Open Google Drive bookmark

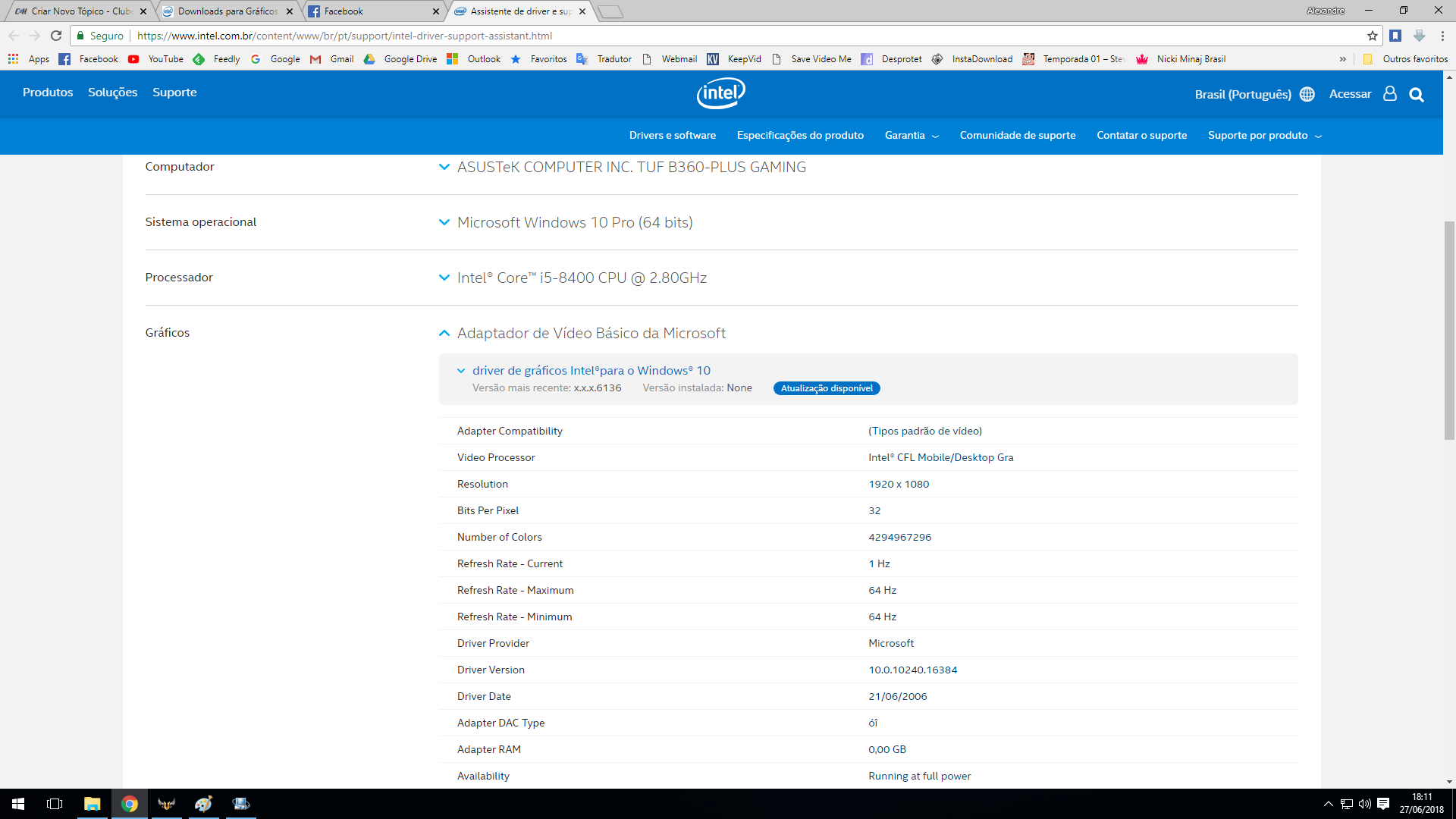(x=400, y=59)
